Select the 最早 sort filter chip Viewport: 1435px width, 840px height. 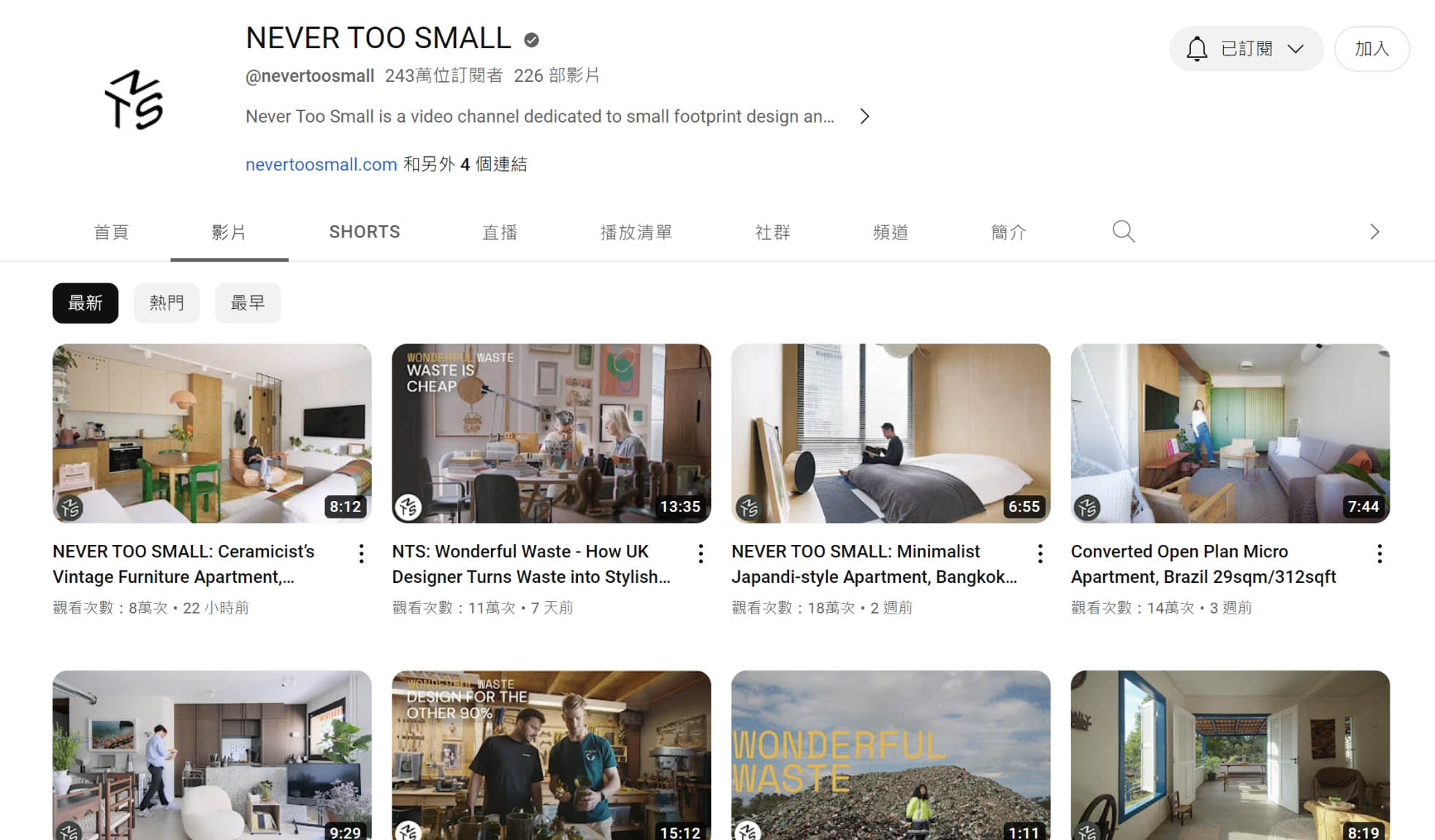coord(247,302)
